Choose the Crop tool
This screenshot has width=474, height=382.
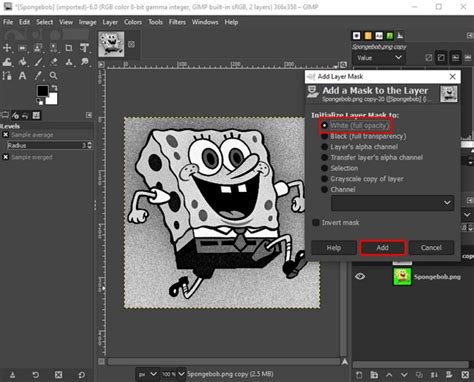[69, 48]
